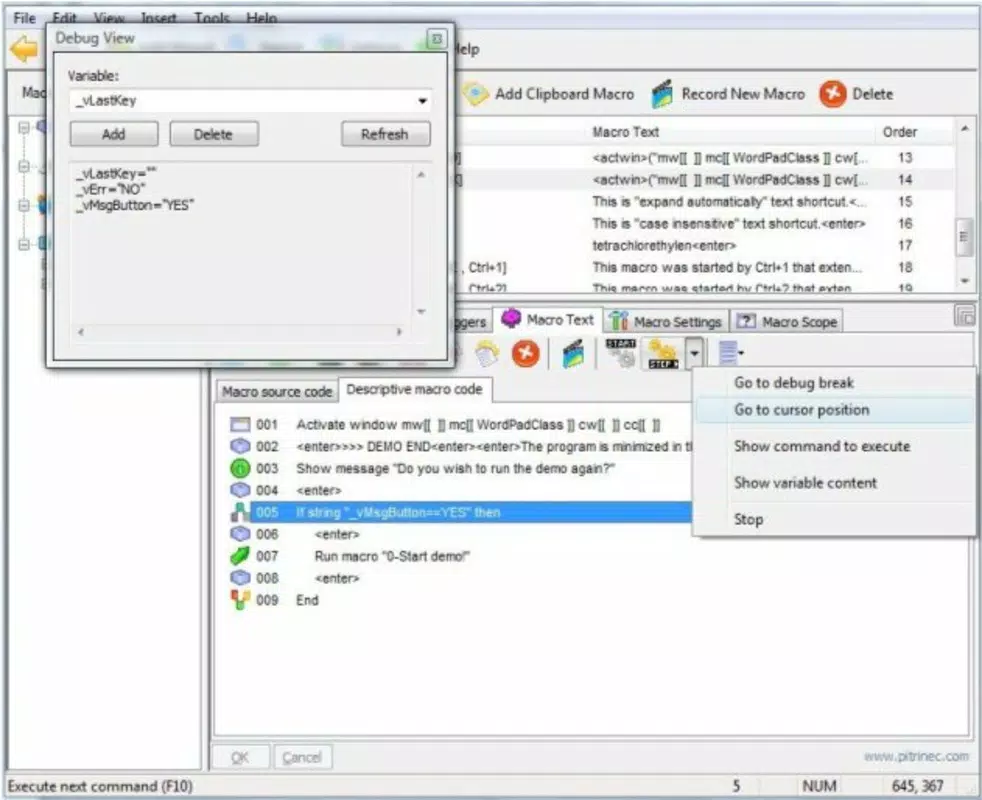Click the Add Clipboard Macro icon
This screenshot has width=982, height=800.
[x=475, y=94]
